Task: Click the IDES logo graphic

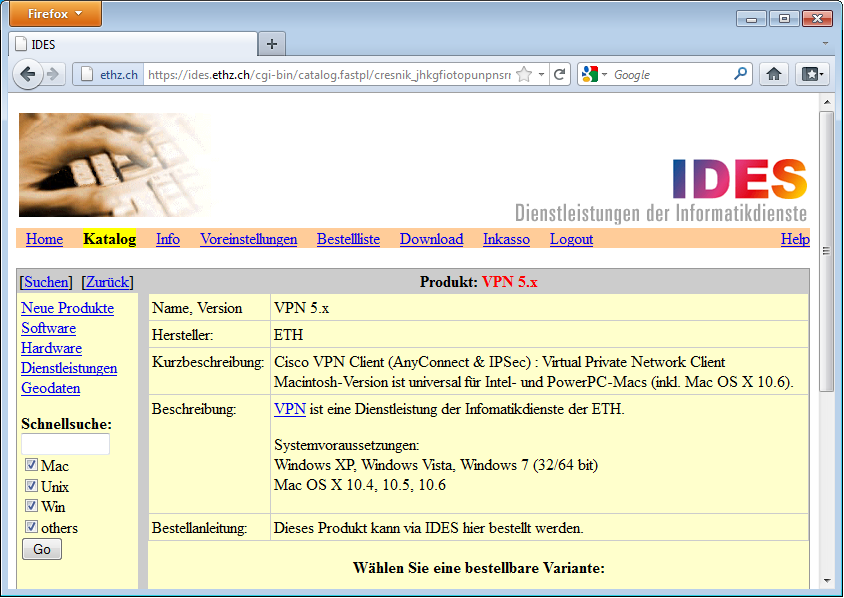Action: 740,179
